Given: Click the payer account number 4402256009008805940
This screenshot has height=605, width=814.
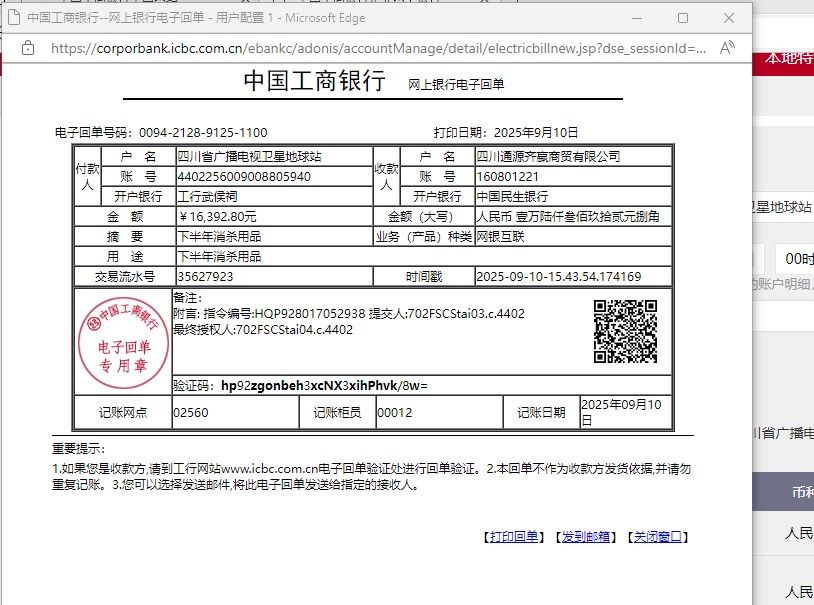Looking at the screenshot, I should (x=243, y=176).
